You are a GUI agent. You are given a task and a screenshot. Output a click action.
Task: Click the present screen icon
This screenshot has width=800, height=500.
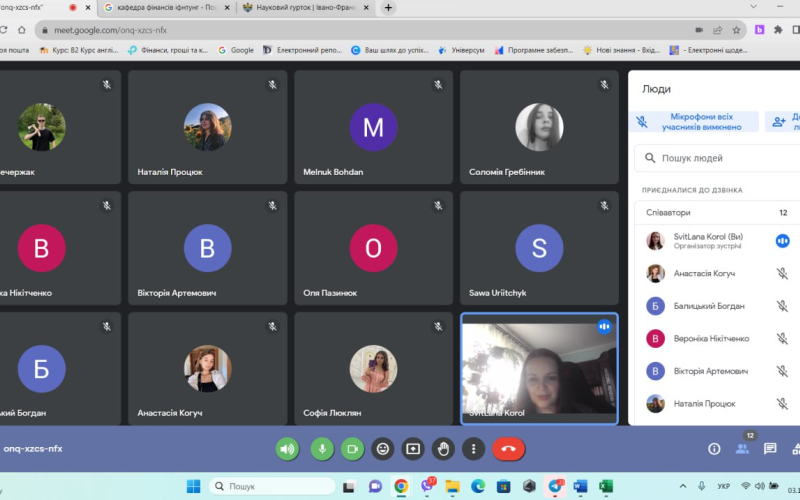pyautogui.click(x=412, y=449)
